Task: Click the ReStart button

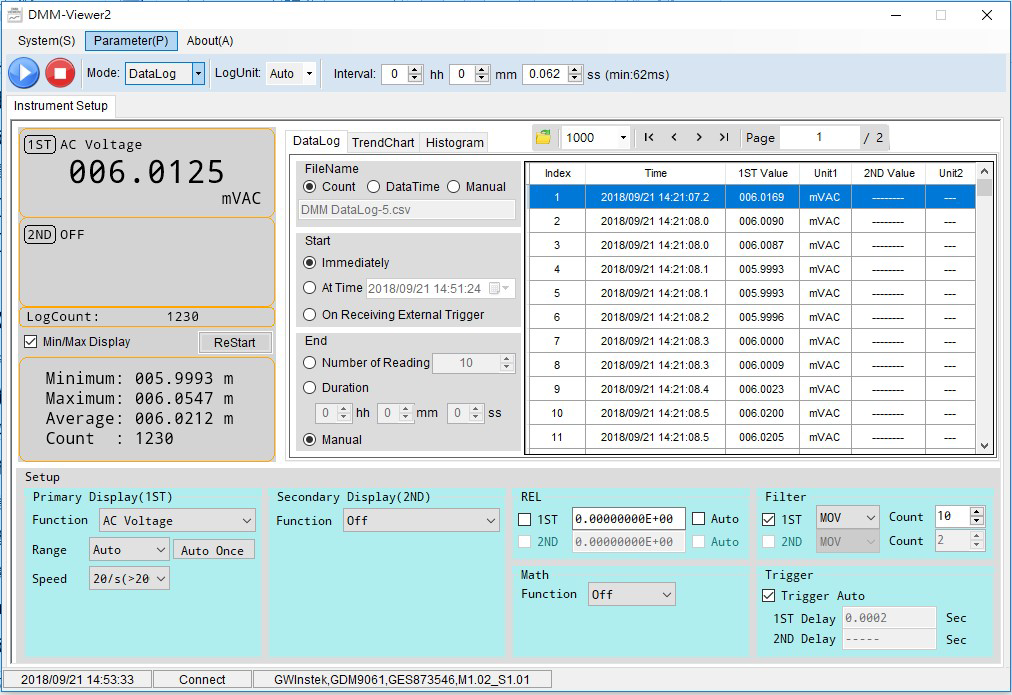Action: [x=234, y=343]
